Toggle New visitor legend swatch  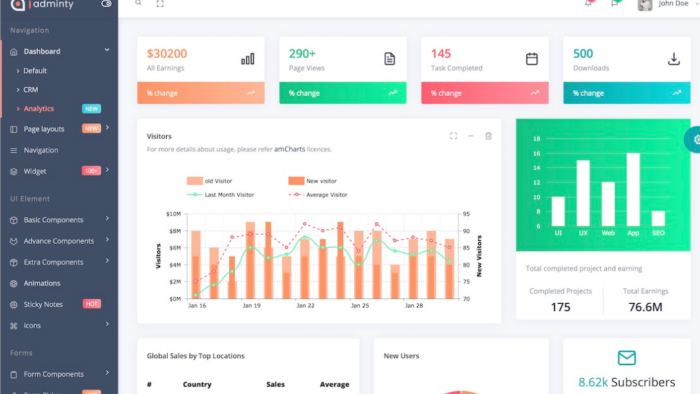[296, 181]
